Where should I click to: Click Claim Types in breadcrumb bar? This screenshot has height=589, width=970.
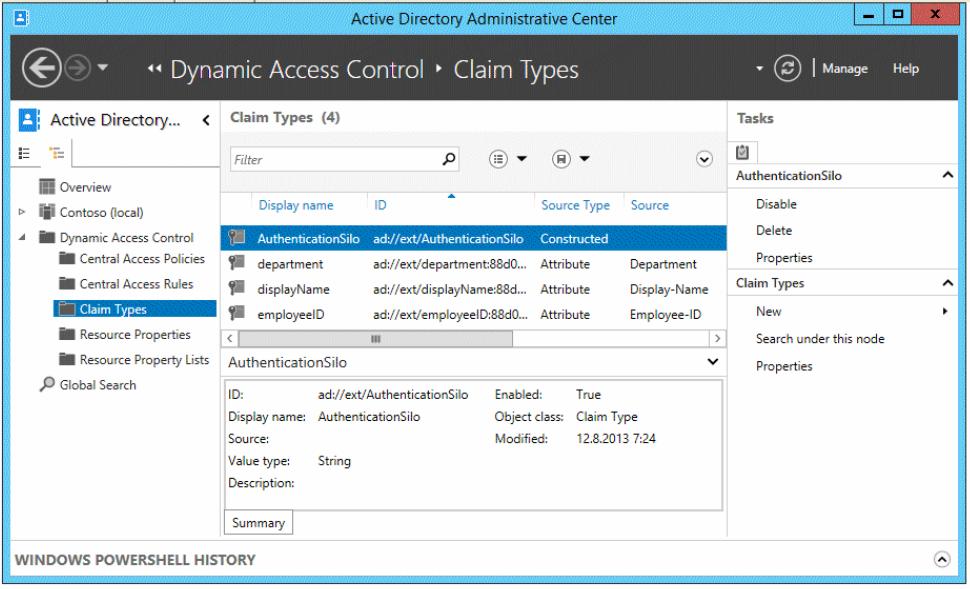coord(516,70)
